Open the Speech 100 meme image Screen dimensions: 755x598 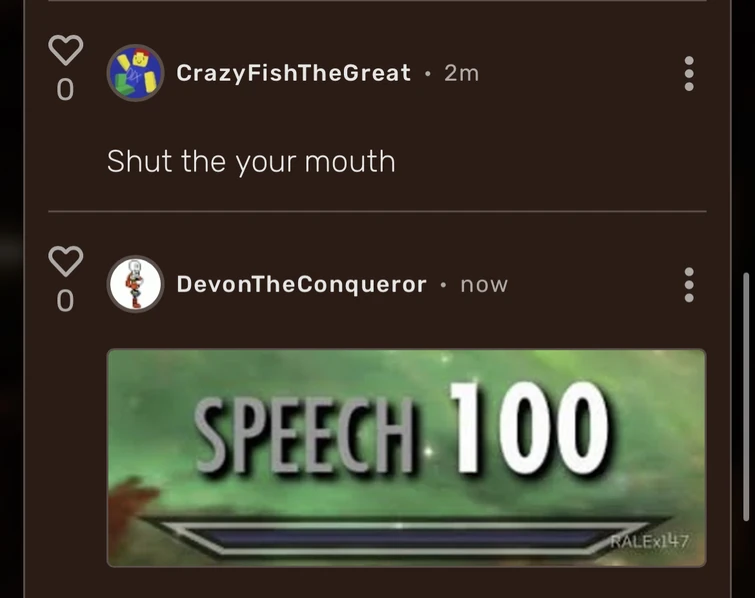click(406, 457)
